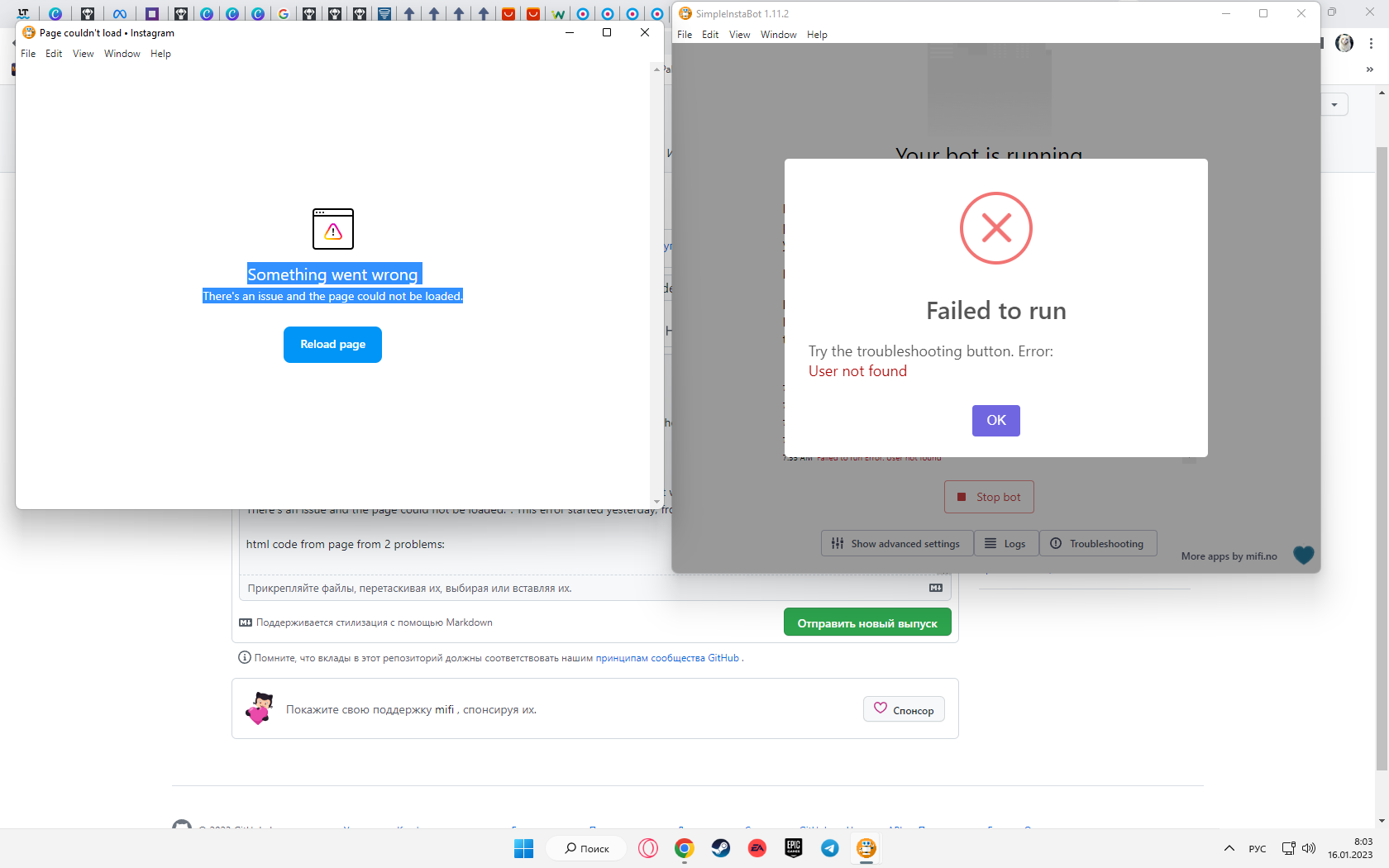
Task: Click the SimpleInstaBot taskbar icon
Action: pyautogui.click(x=866, y=848)
